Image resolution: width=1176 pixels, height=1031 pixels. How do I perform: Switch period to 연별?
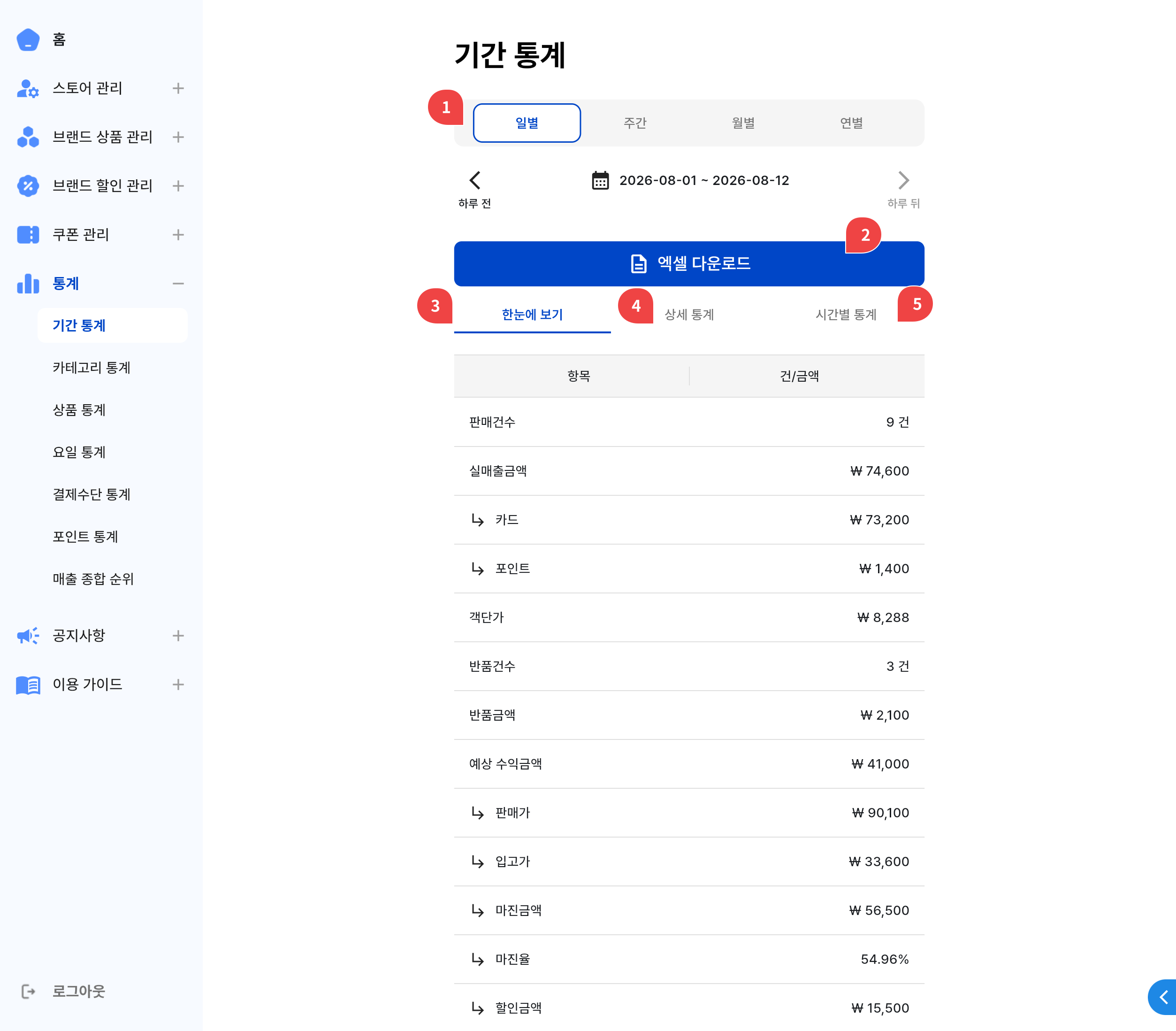coord(851,123)
